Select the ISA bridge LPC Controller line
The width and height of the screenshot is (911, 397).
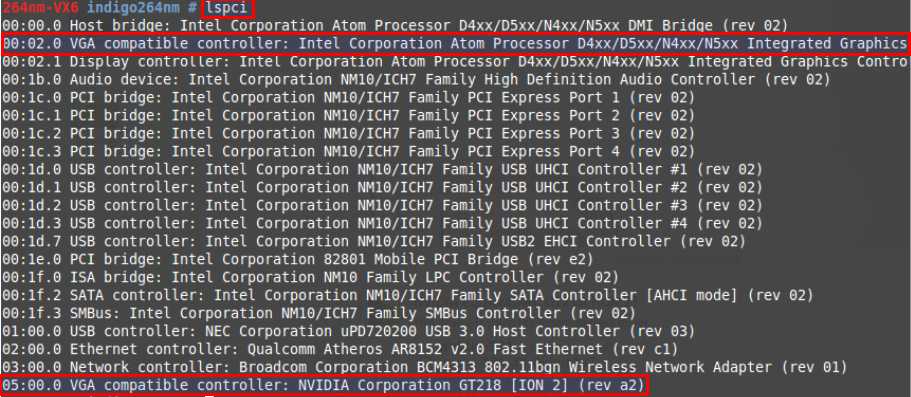point(310,277)
